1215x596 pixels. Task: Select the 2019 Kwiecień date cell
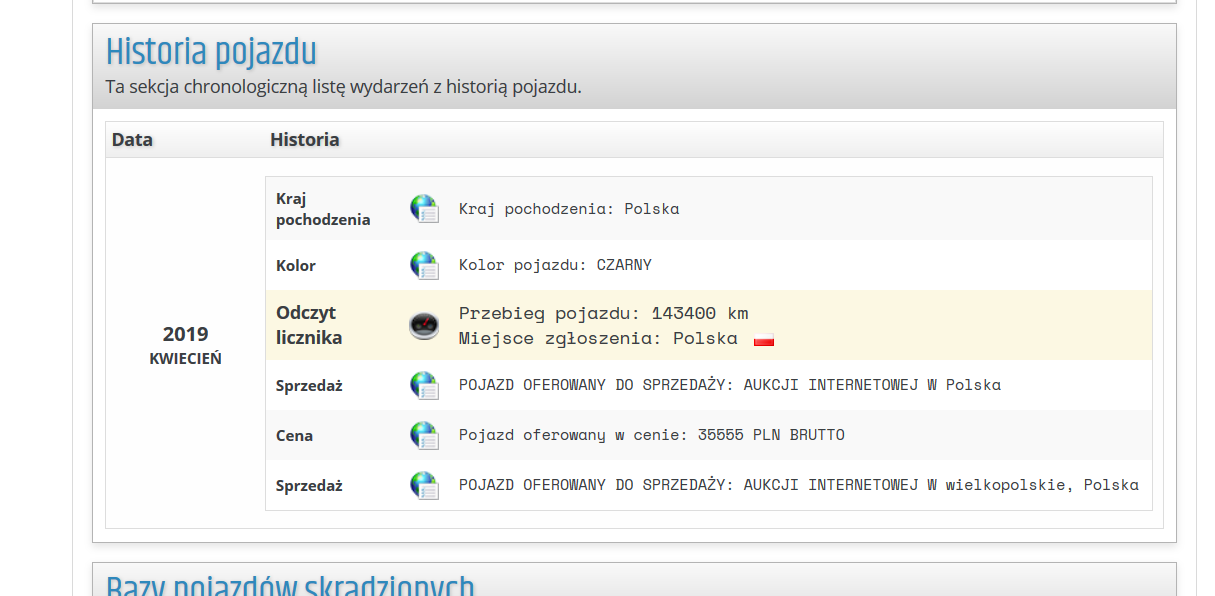[185, 344]
